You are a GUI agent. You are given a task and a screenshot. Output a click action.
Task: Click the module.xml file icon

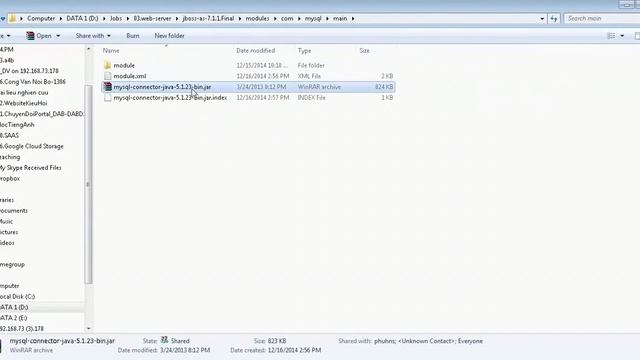107,76
